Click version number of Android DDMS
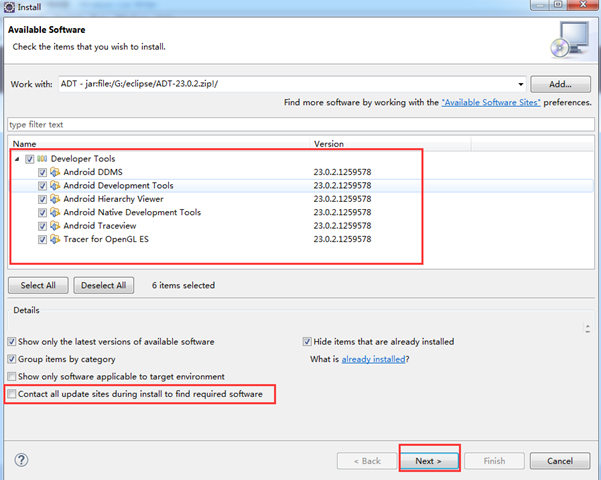The image size is (601, 480). tap(342, 172)
